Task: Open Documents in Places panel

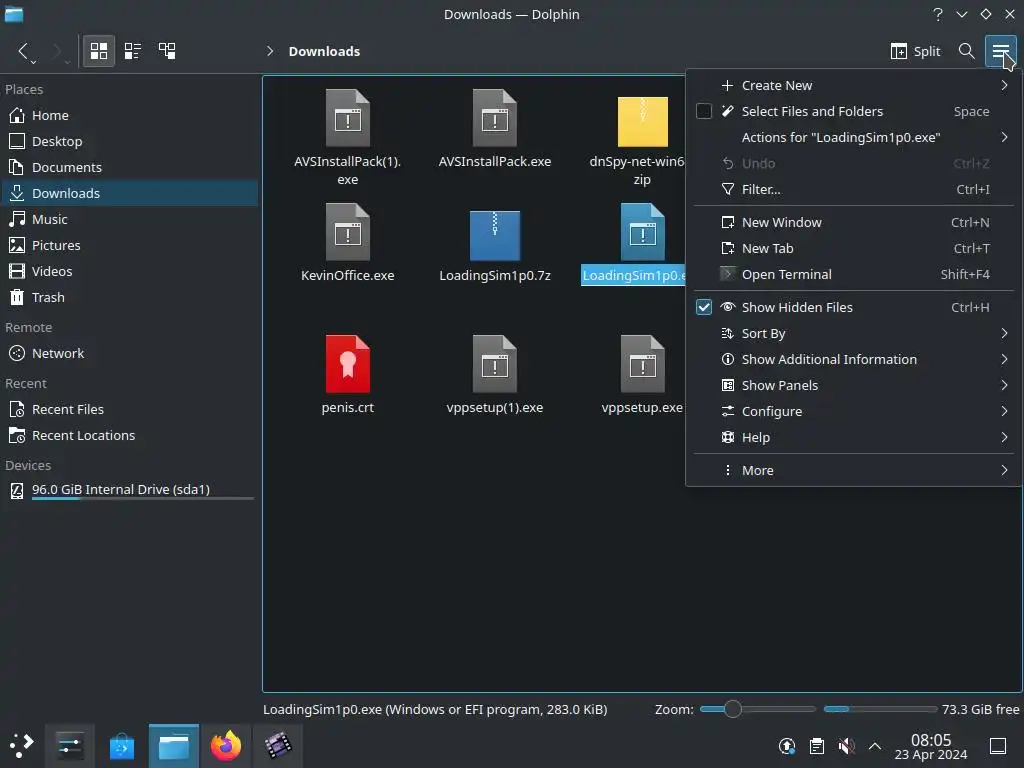Action: (x=131, y=167)
